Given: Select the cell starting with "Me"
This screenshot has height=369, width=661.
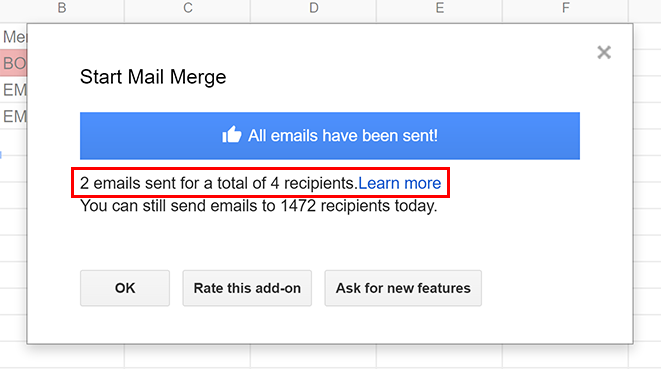Looking at the screenshot, I should tap(13, 37).
